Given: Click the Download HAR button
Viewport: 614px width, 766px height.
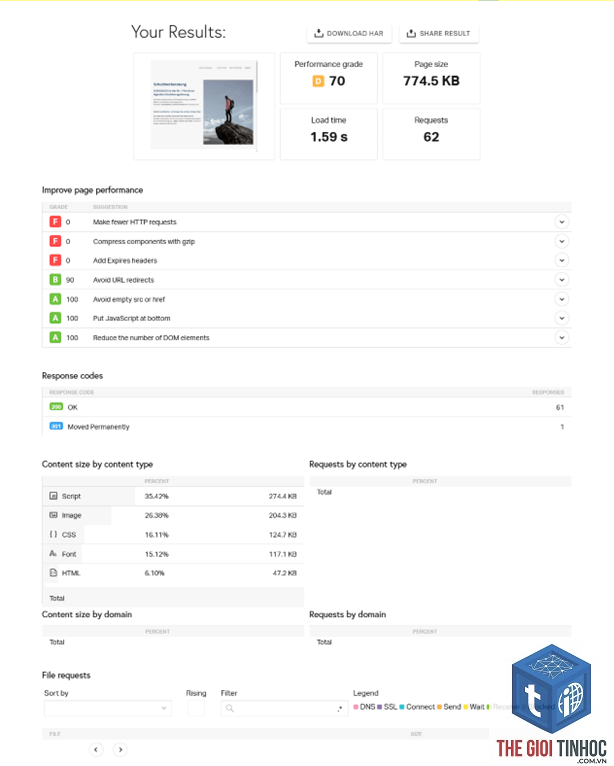Looking at the screenshot, I should 349,33.
